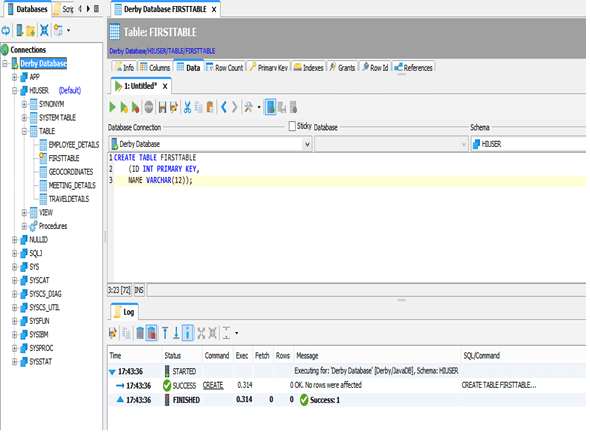Collapse the tree with the blue cross-arrows icon

coord(44,30)
